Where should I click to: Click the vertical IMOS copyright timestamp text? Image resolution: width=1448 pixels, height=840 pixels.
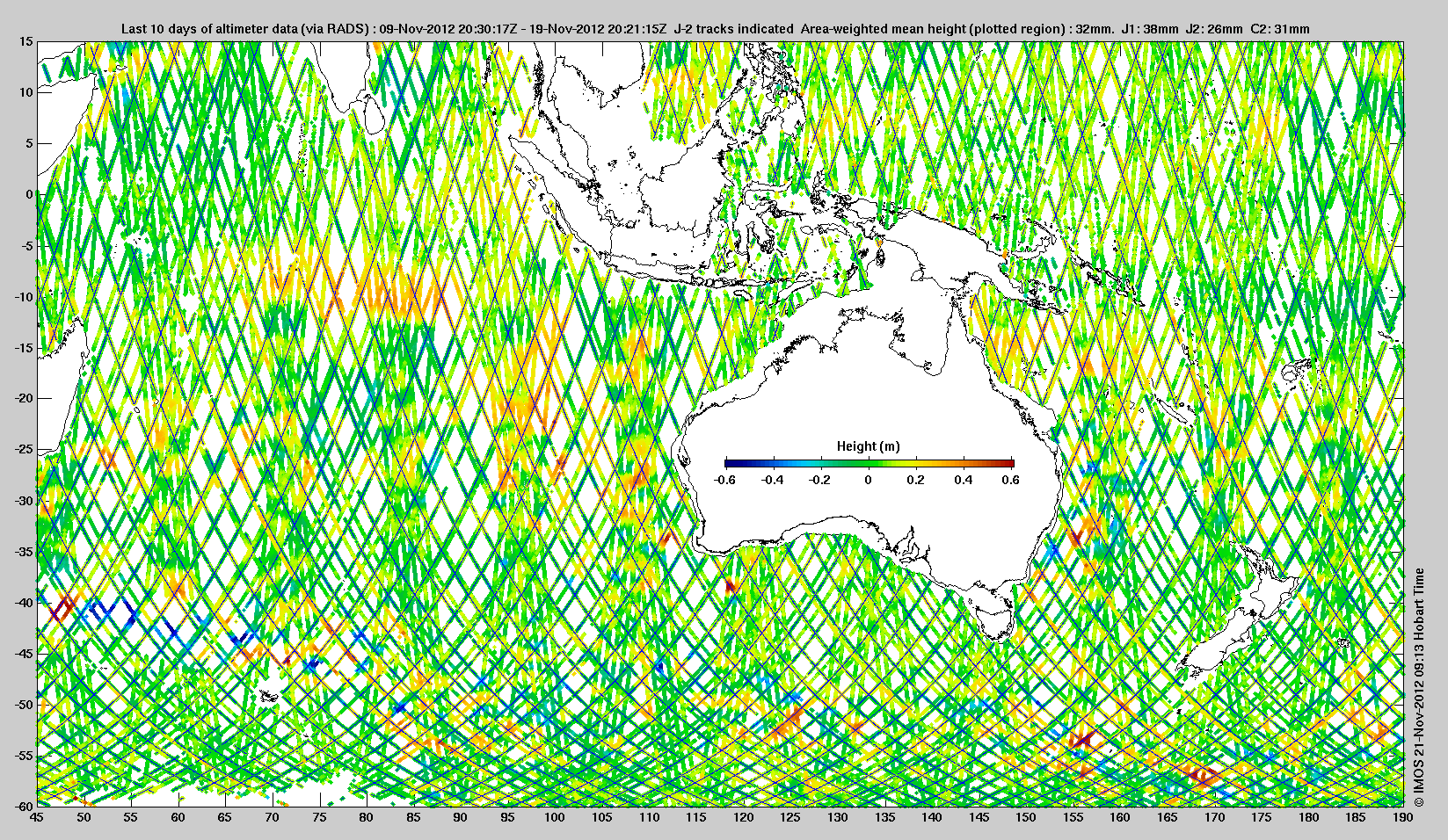1418,687
